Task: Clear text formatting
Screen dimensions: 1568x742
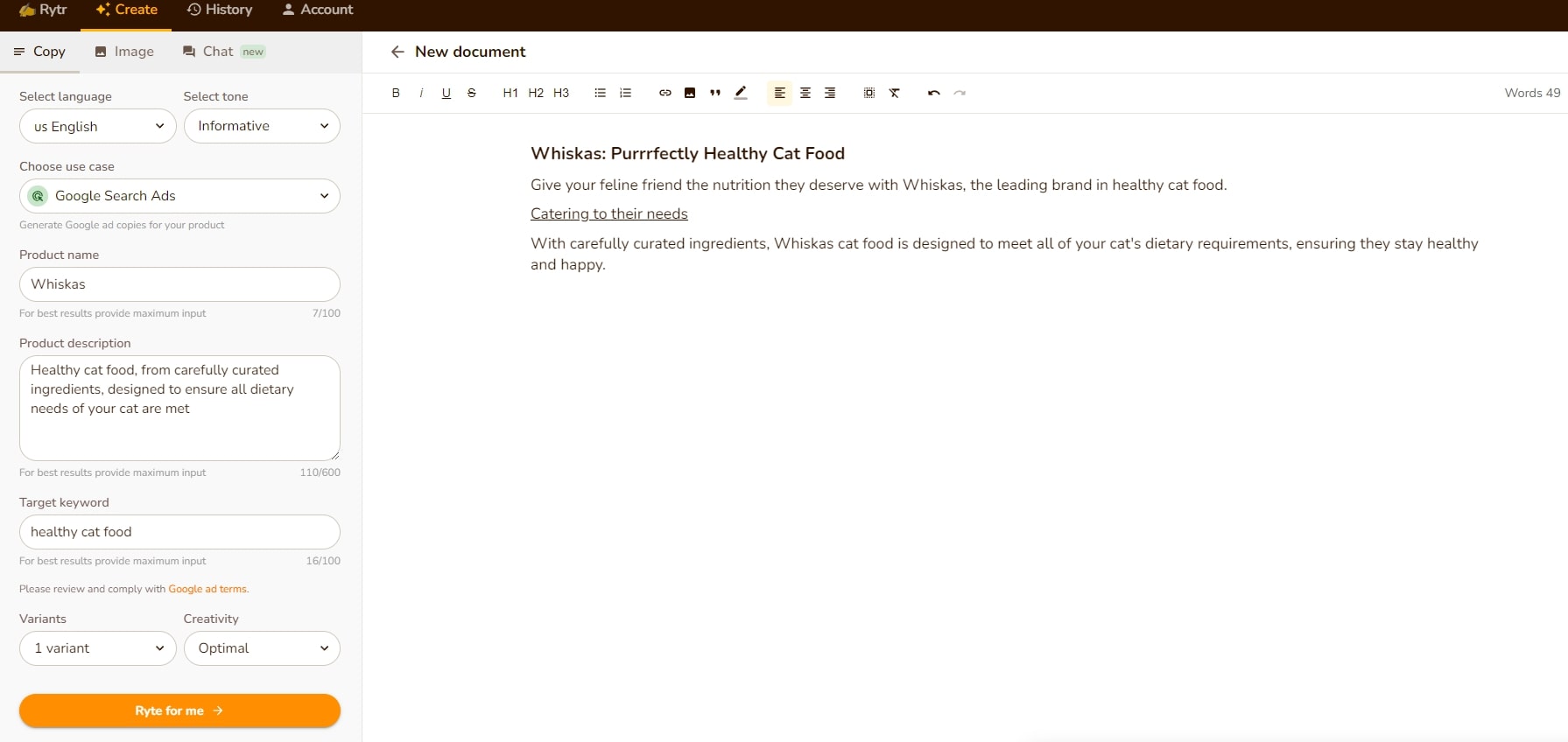Action: click(895, 93)
